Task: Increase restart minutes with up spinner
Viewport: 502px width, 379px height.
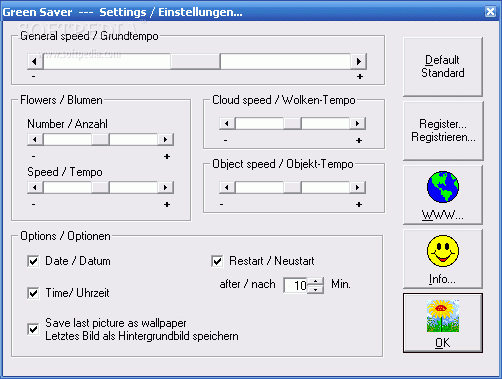Action: click(315, 281)
